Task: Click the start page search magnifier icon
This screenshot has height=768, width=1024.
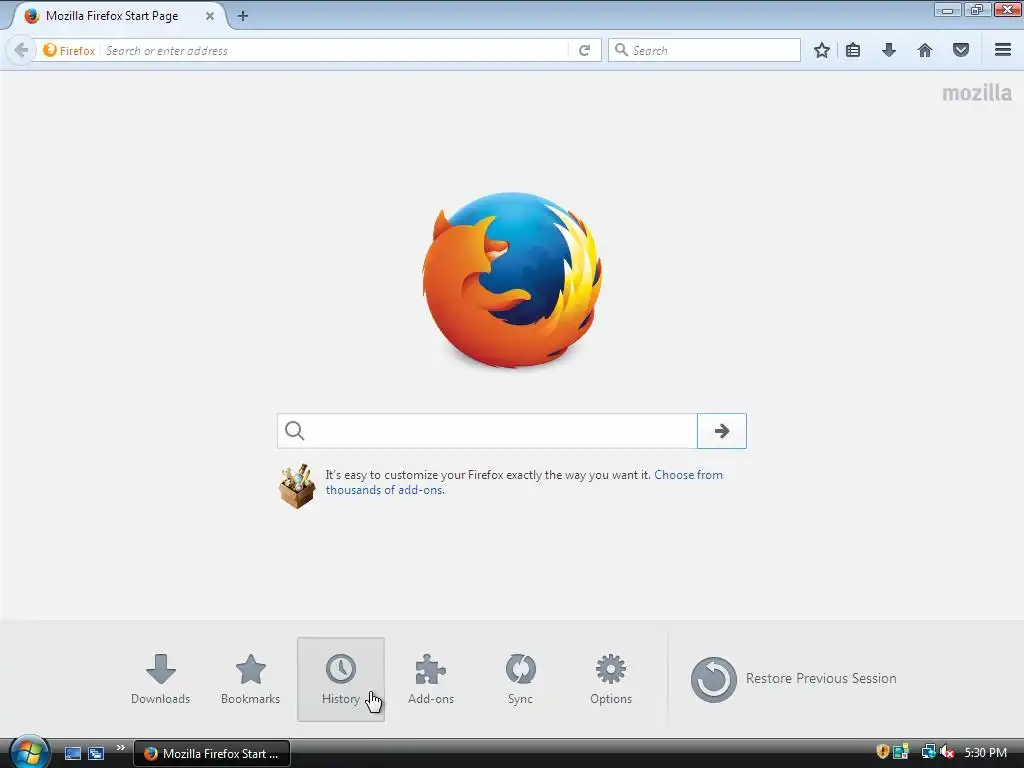Action: click(x=295, y=430)
